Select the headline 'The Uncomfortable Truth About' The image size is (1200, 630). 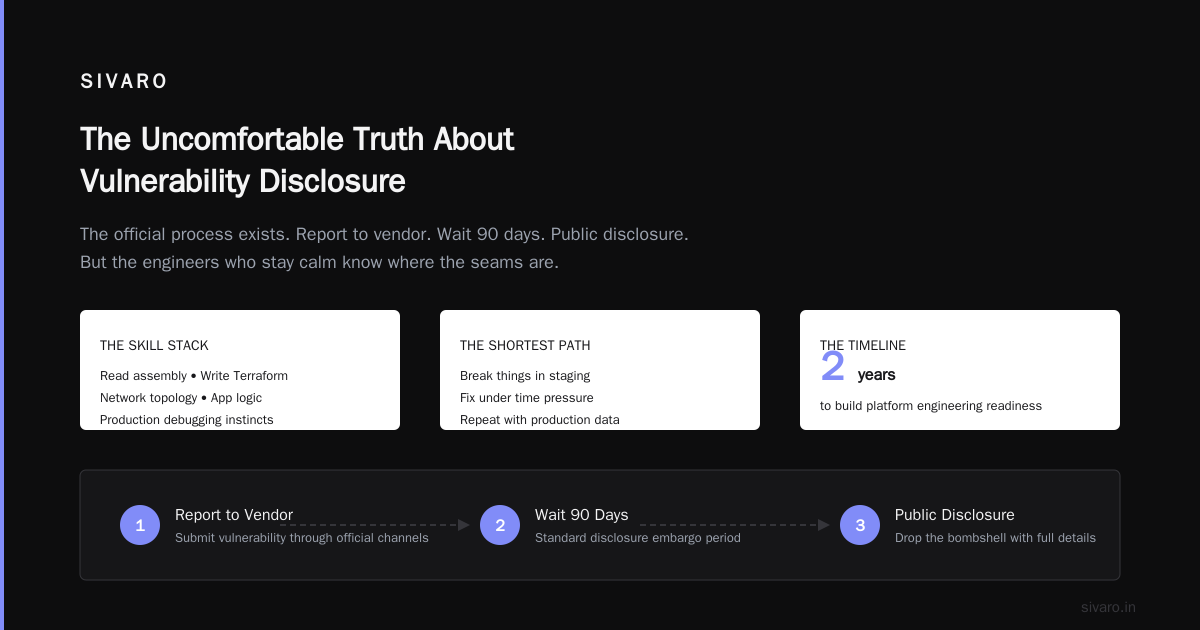tap(297, 139)
